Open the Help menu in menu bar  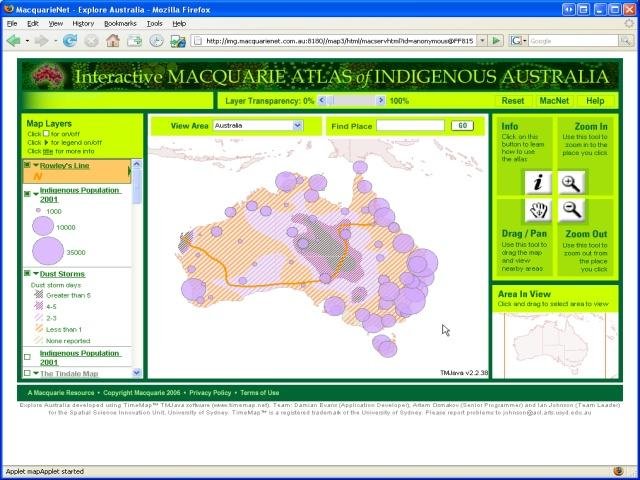pos(179,24)
